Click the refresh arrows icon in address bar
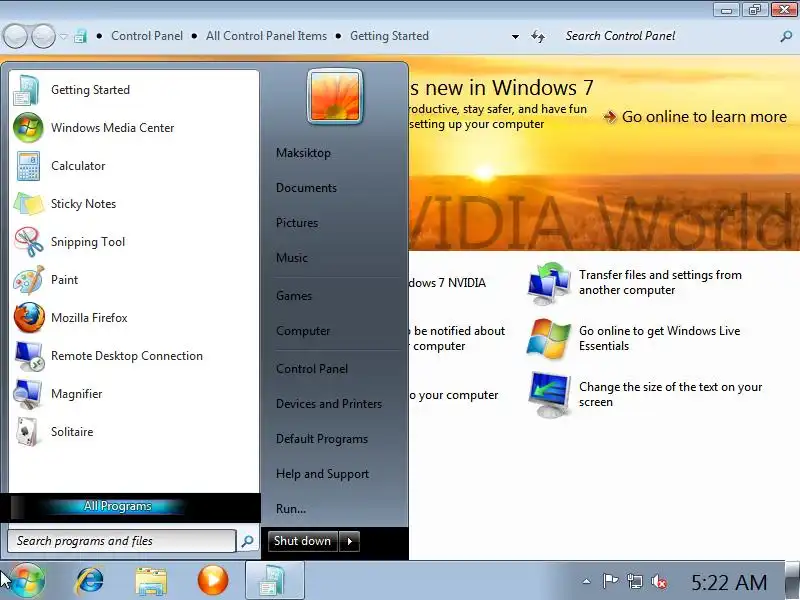The image size is (800, 600). (x=538, y=36)
